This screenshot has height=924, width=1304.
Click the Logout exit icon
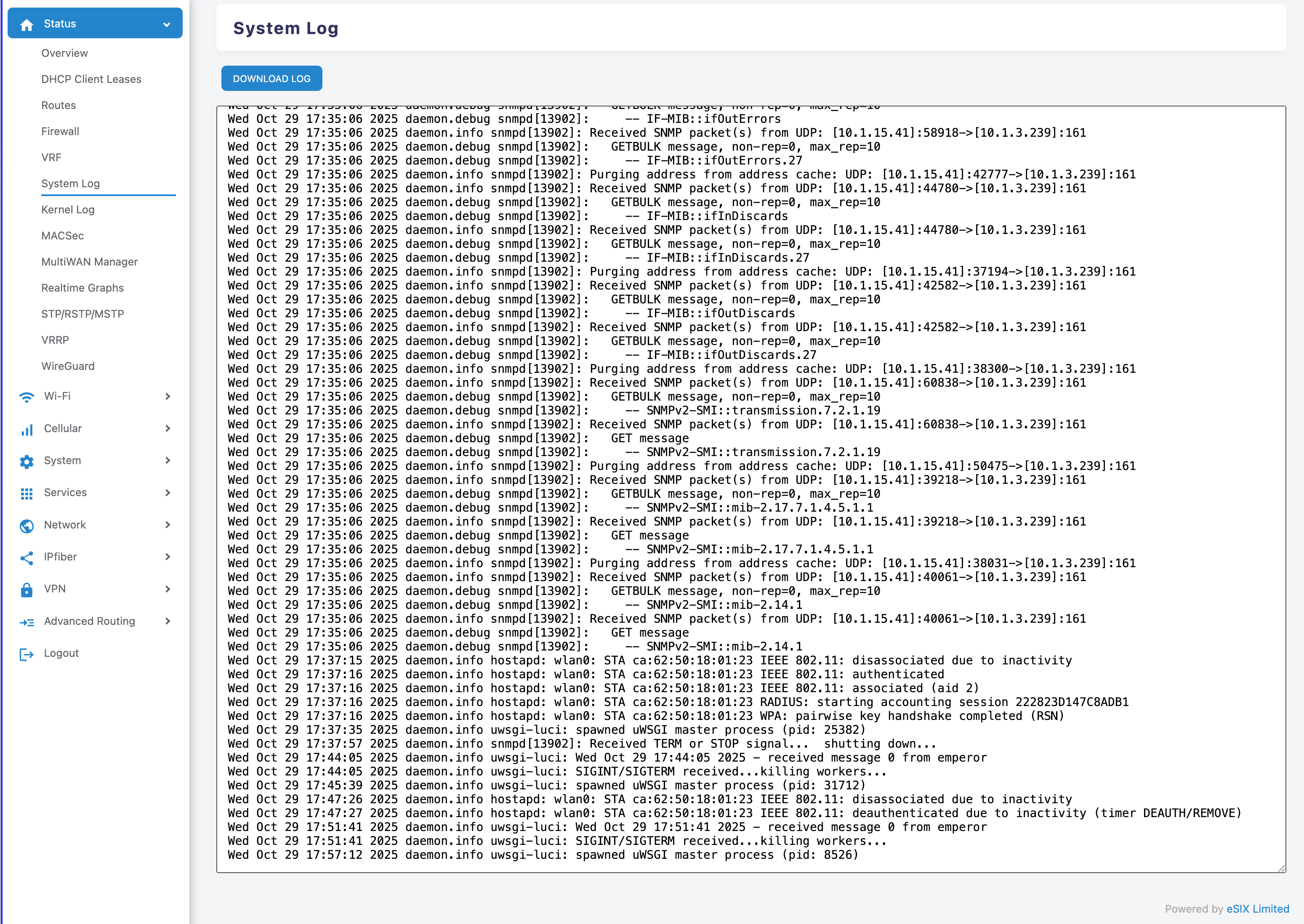click(27, 654)
